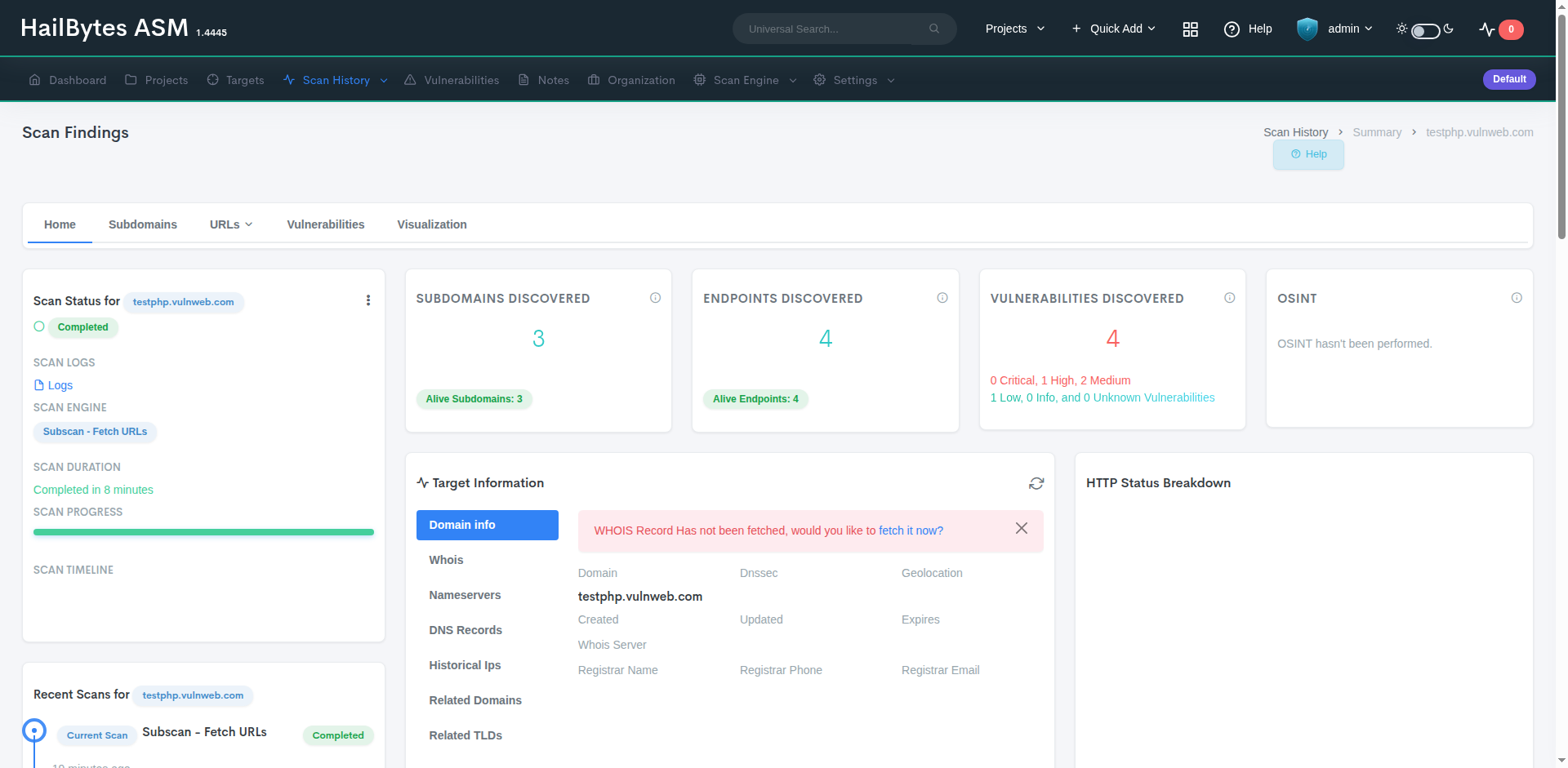The height and width of the screenshot is (768, 1568).
Task: Click 'Alive Endpoints: 4' badge
Action: (x=755, y=399)
